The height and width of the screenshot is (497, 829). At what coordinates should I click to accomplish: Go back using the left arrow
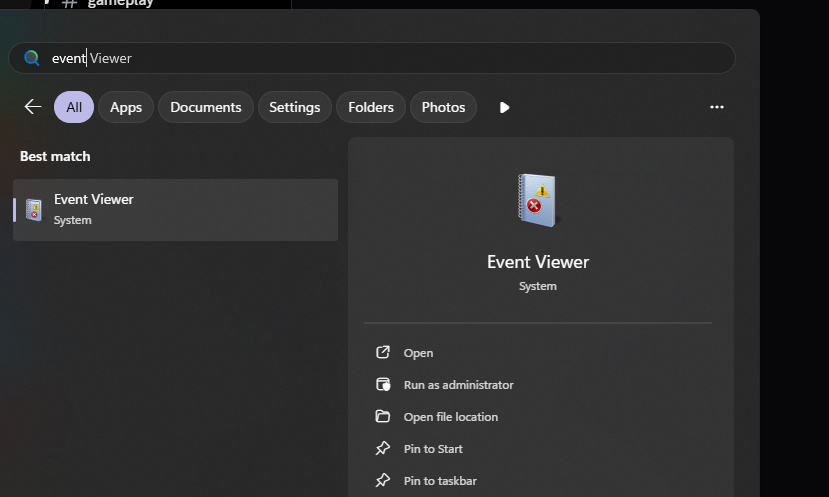tap(33, 107)
